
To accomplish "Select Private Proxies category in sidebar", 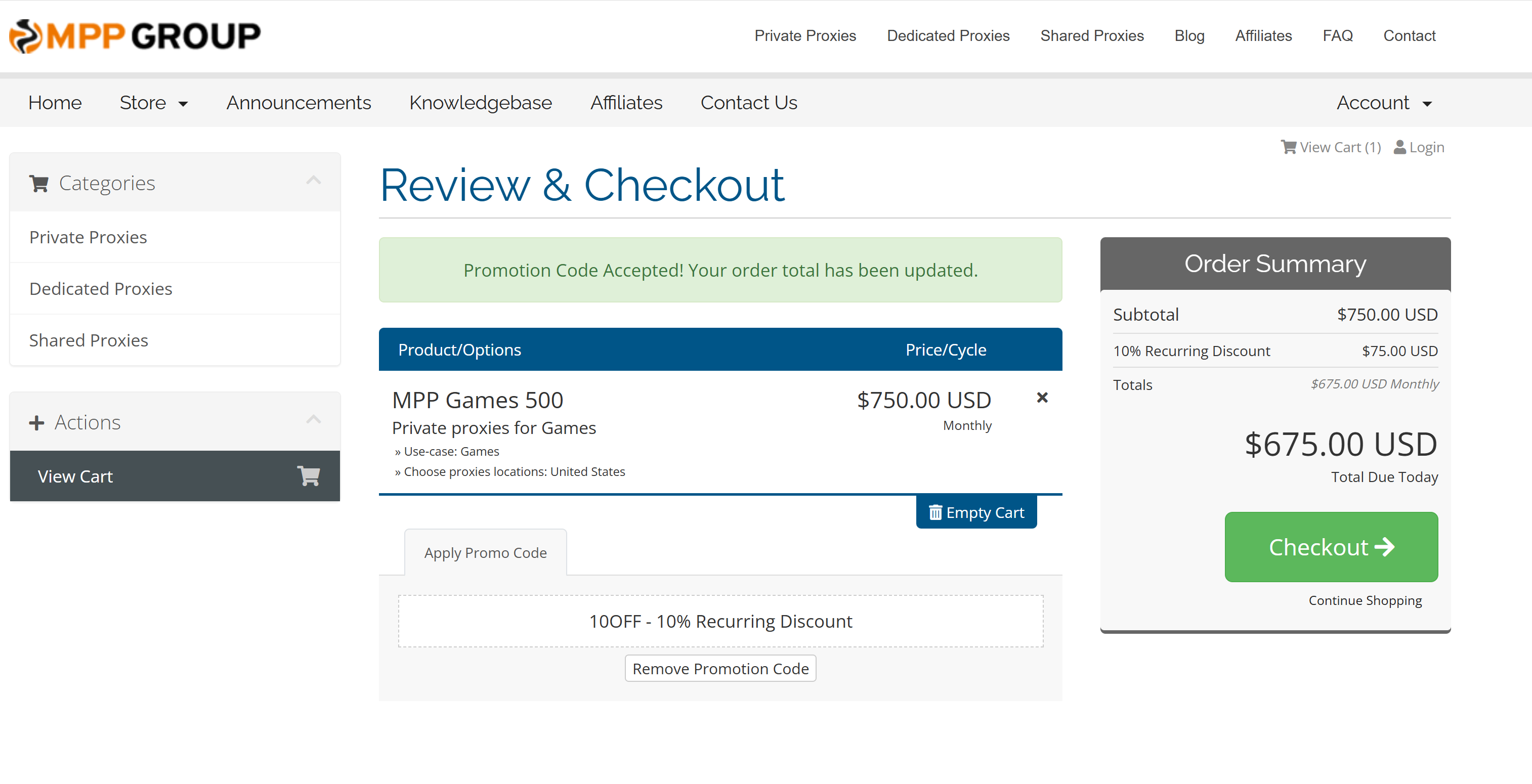I will tap(175, 237).
